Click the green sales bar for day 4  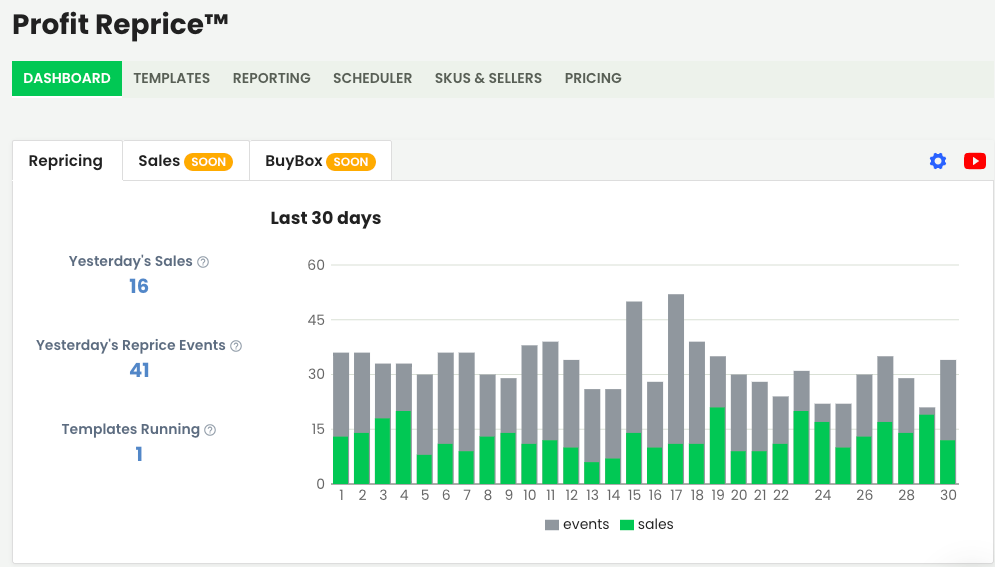coord(404,448)
